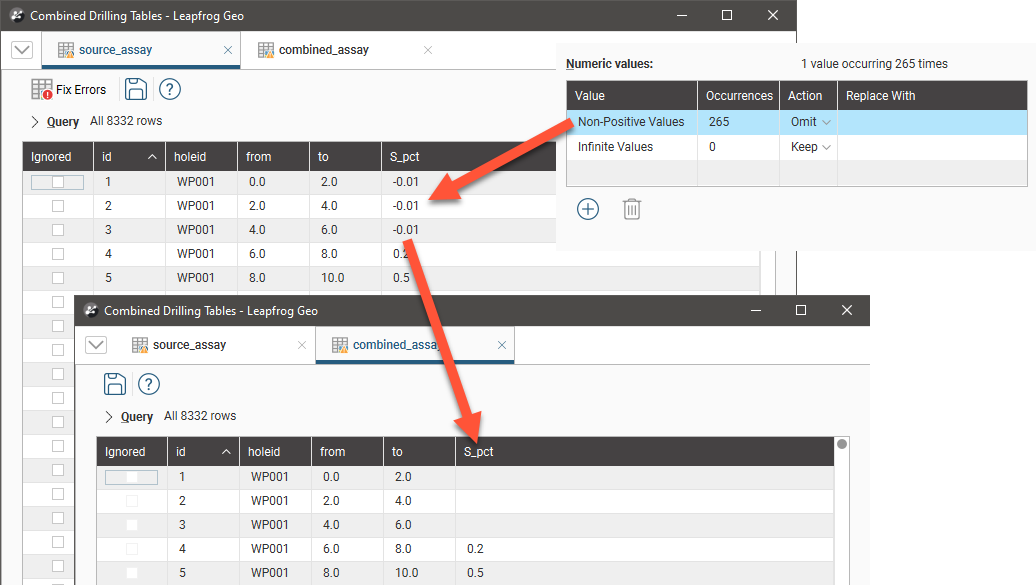Select Infinite Values row

click(797, 147)
